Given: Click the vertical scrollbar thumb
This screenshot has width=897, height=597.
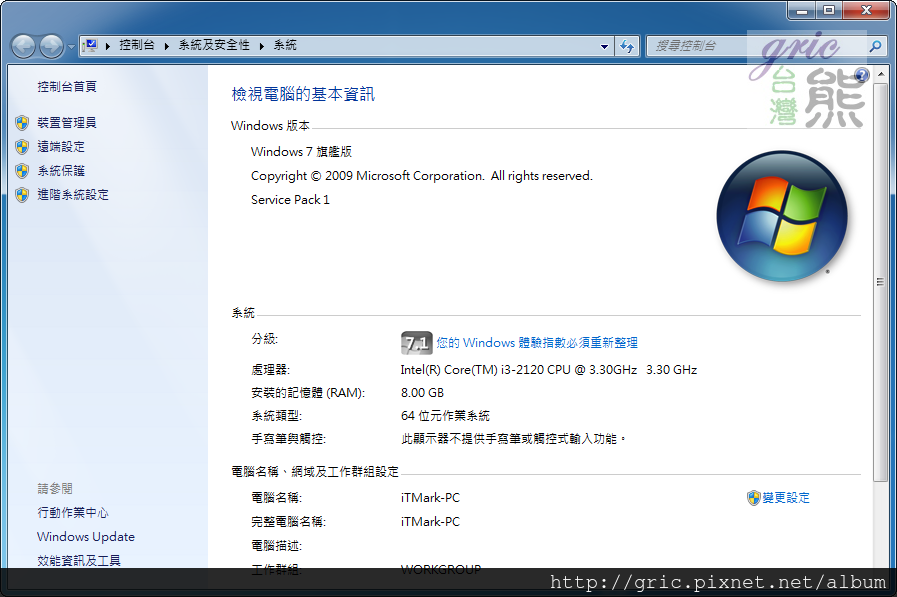Looking at the screenshot, I should [x=880, y=282].
